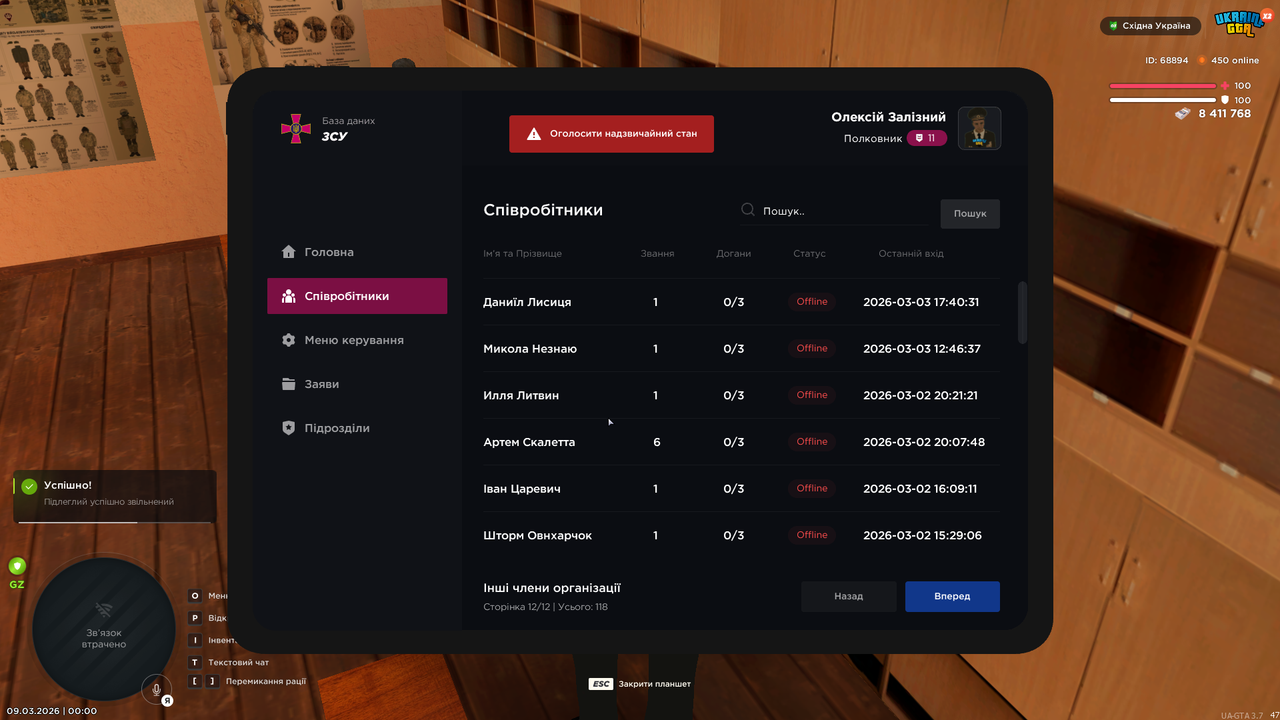
Task: Click the Східна Україна server badge
Action: tap(1150, 26)
